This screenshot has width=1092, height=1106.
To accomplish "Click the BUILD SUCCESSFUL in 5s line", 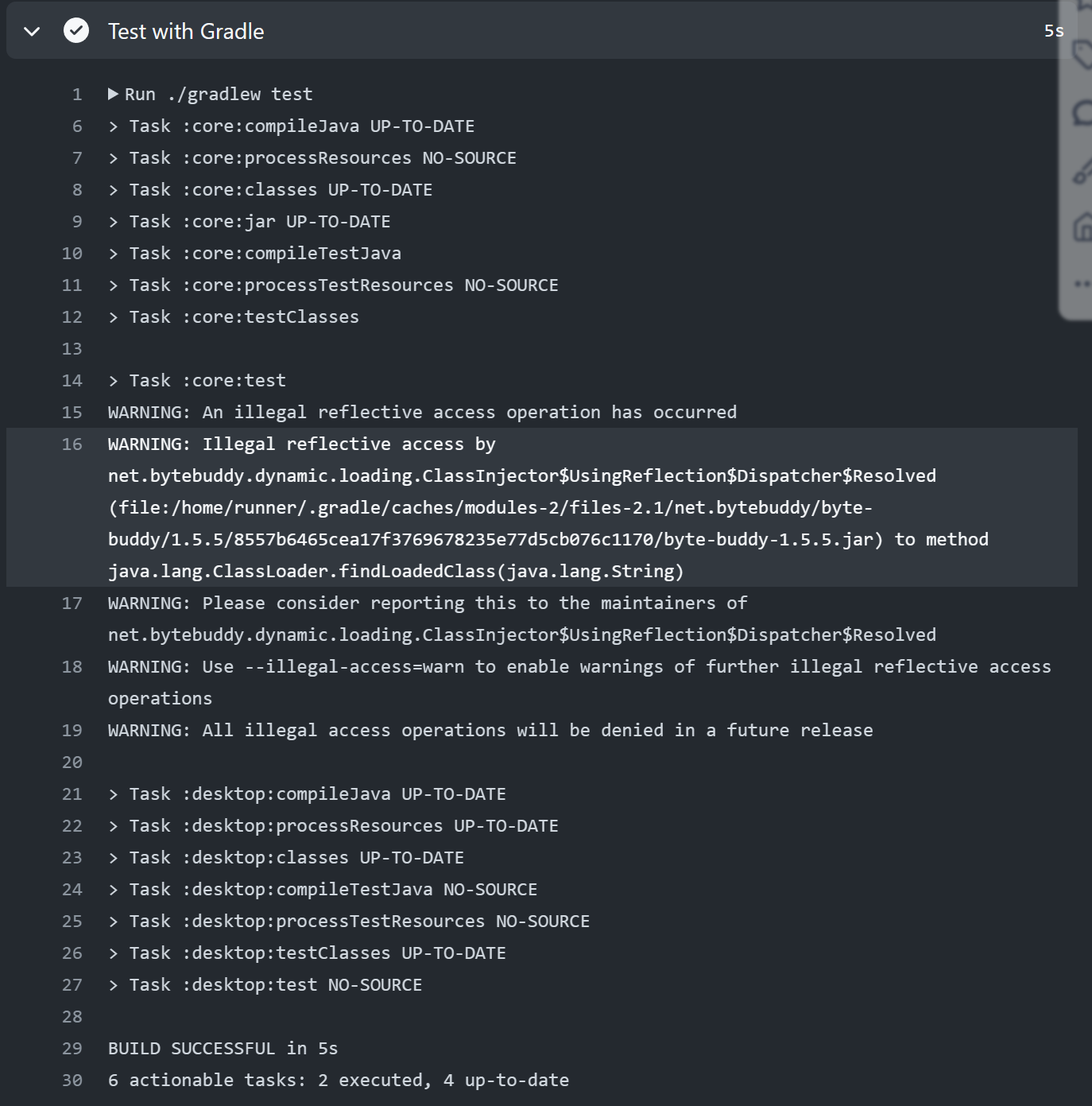I will tap(223, 1049).
